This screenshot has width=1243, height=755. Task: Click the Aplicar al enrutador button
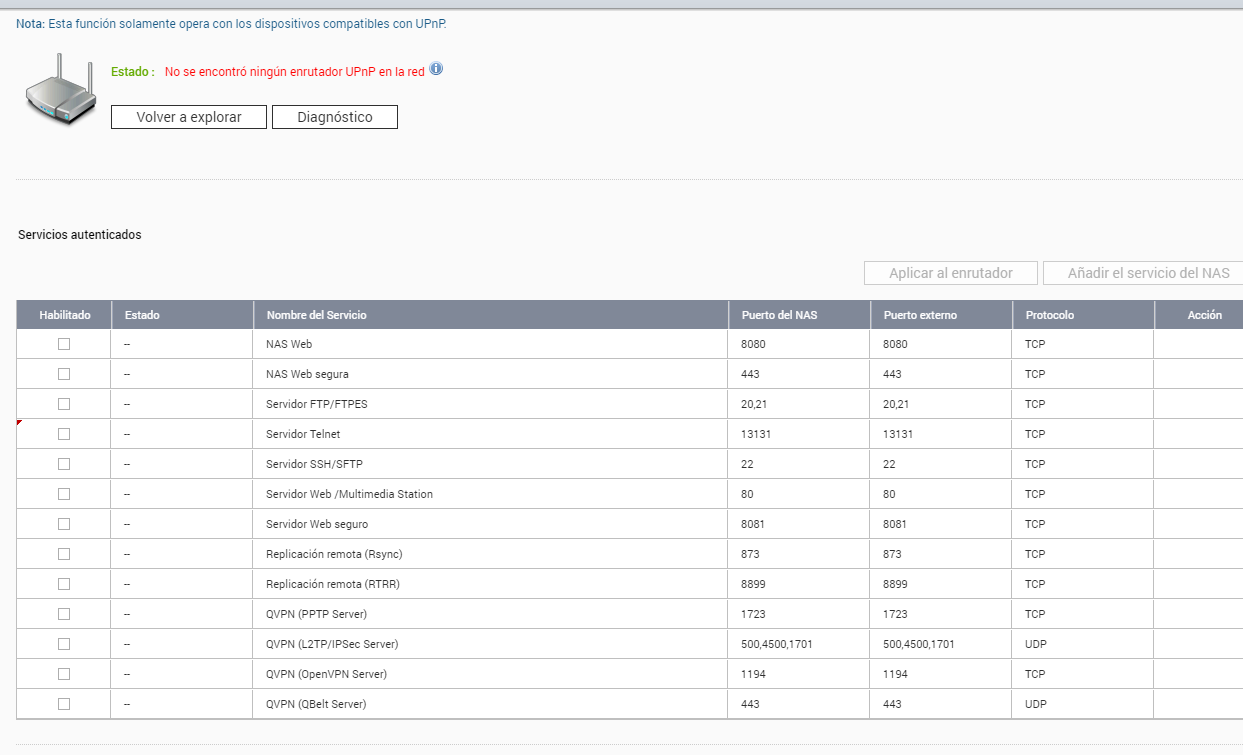coord(951,273)
